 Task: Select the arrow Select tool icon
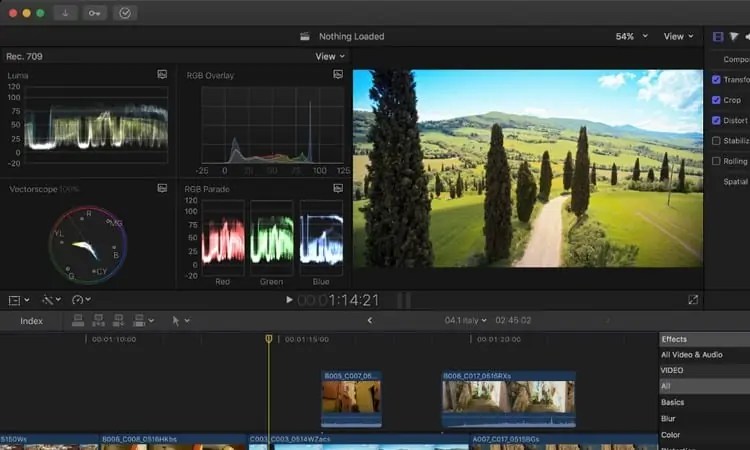pyautogui.click(x=176, y=321)
